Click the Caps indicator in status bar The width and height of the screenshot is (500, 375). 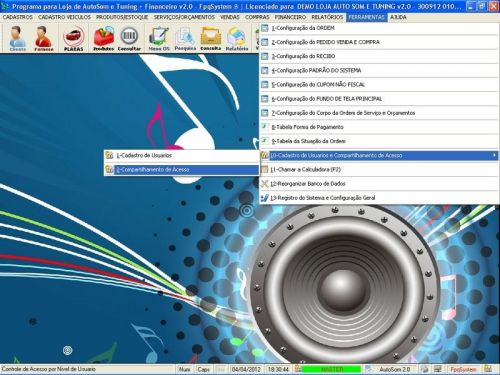[x=203, y=369]
